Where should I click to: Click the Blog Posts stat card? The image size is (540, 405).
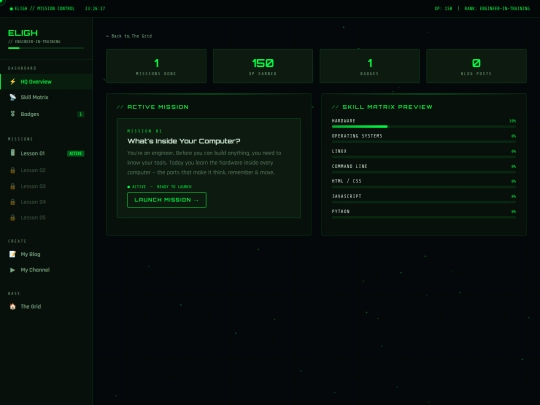[x=476, y=66]
